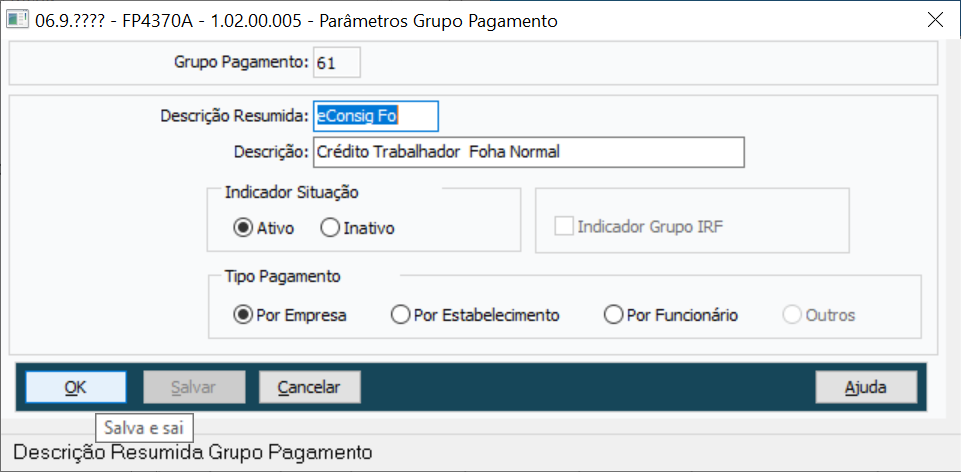Pick the Por Funcionário radio option
961x472 pixels.
pos(614,315)
